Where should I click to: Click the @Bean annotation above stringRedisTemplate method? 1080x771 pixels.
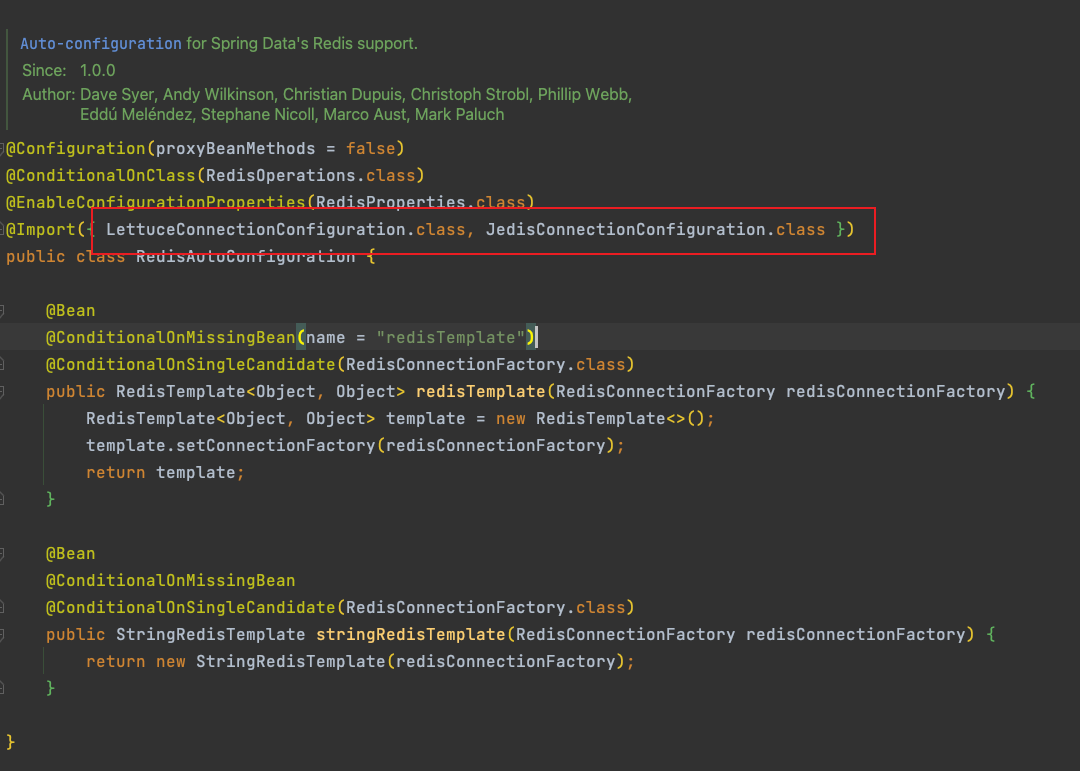pyautogui.click(x=70, y=553)
